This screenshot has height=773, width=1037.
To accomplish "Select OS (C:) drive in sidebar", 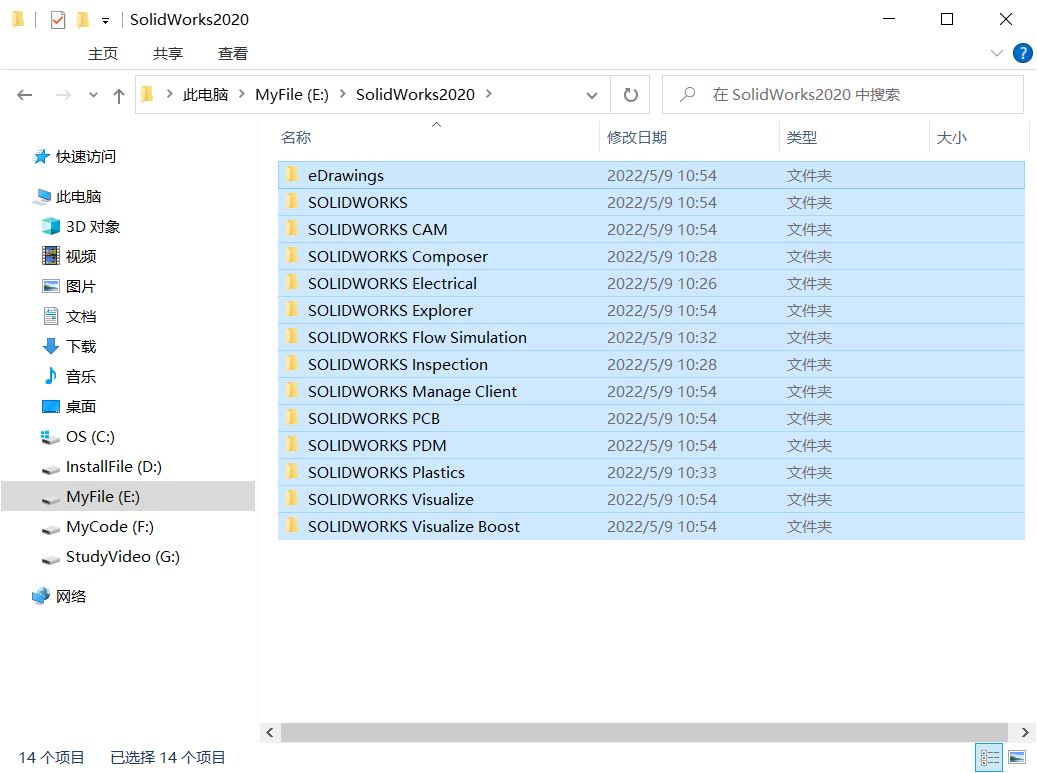I will (x=90, y=437).
